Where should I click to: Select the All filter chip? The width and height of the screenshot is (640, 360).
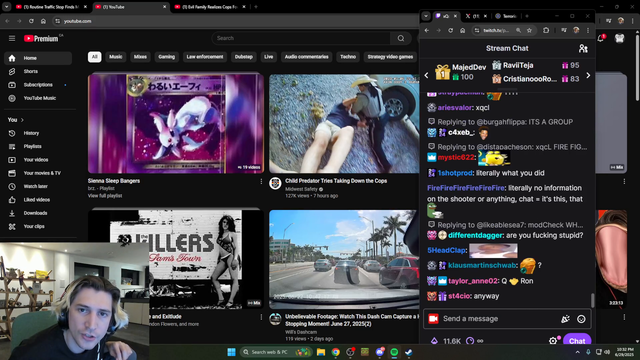(x=95, y=57)
